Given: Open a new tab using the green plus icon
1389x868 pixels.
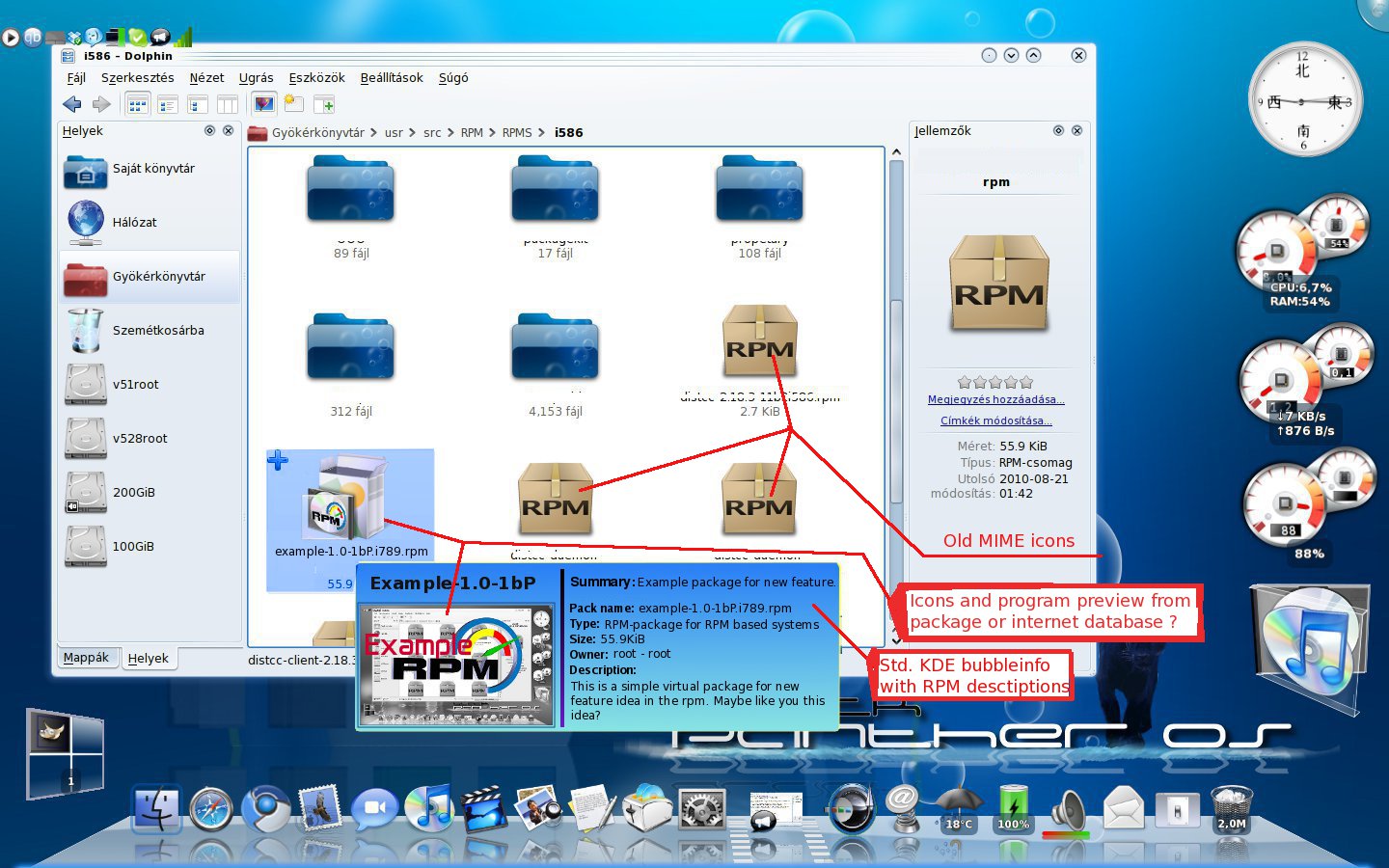Looking at the screenshot, I should (324, 104).
